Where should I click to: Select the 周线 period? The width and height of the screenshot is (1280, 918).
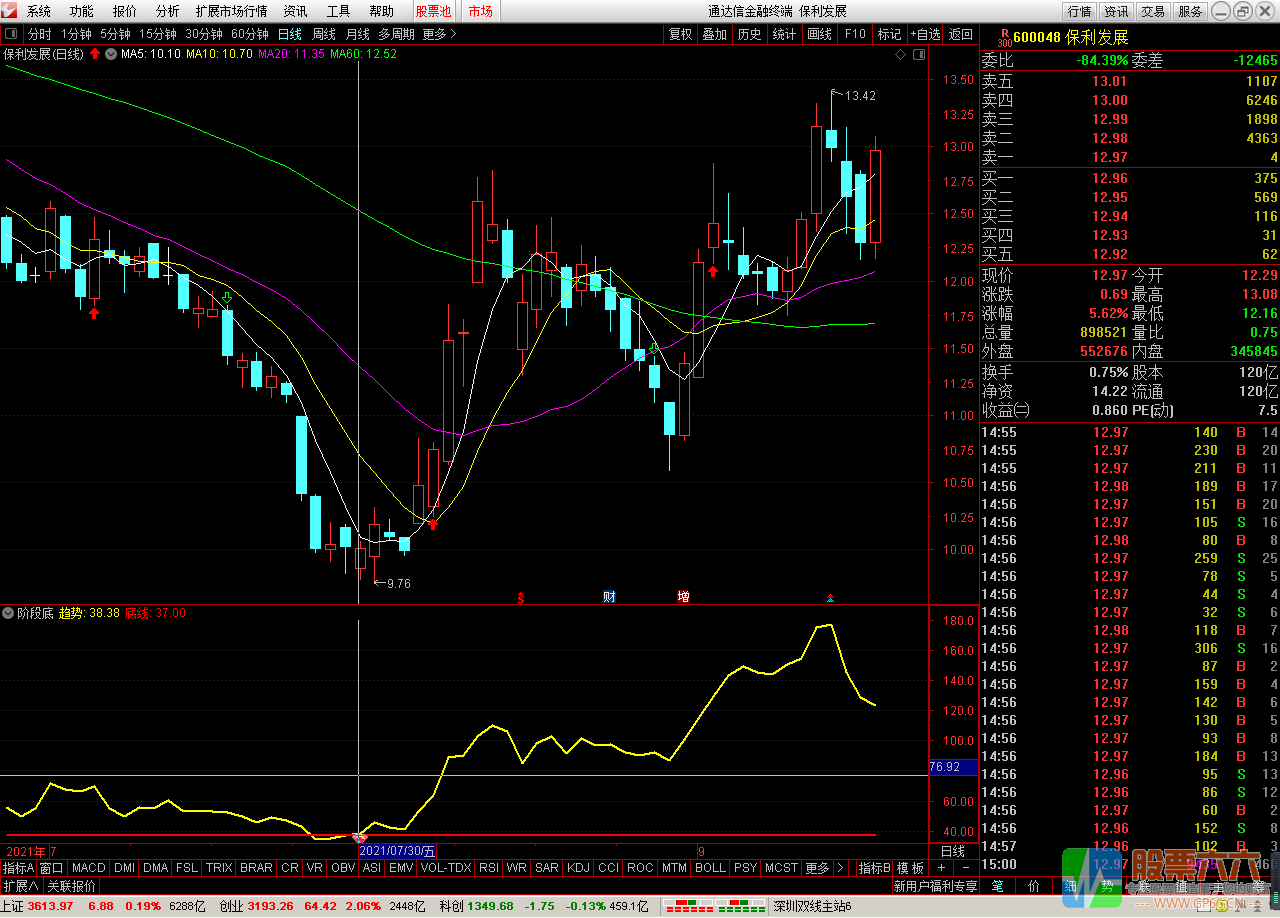(324, 34)
